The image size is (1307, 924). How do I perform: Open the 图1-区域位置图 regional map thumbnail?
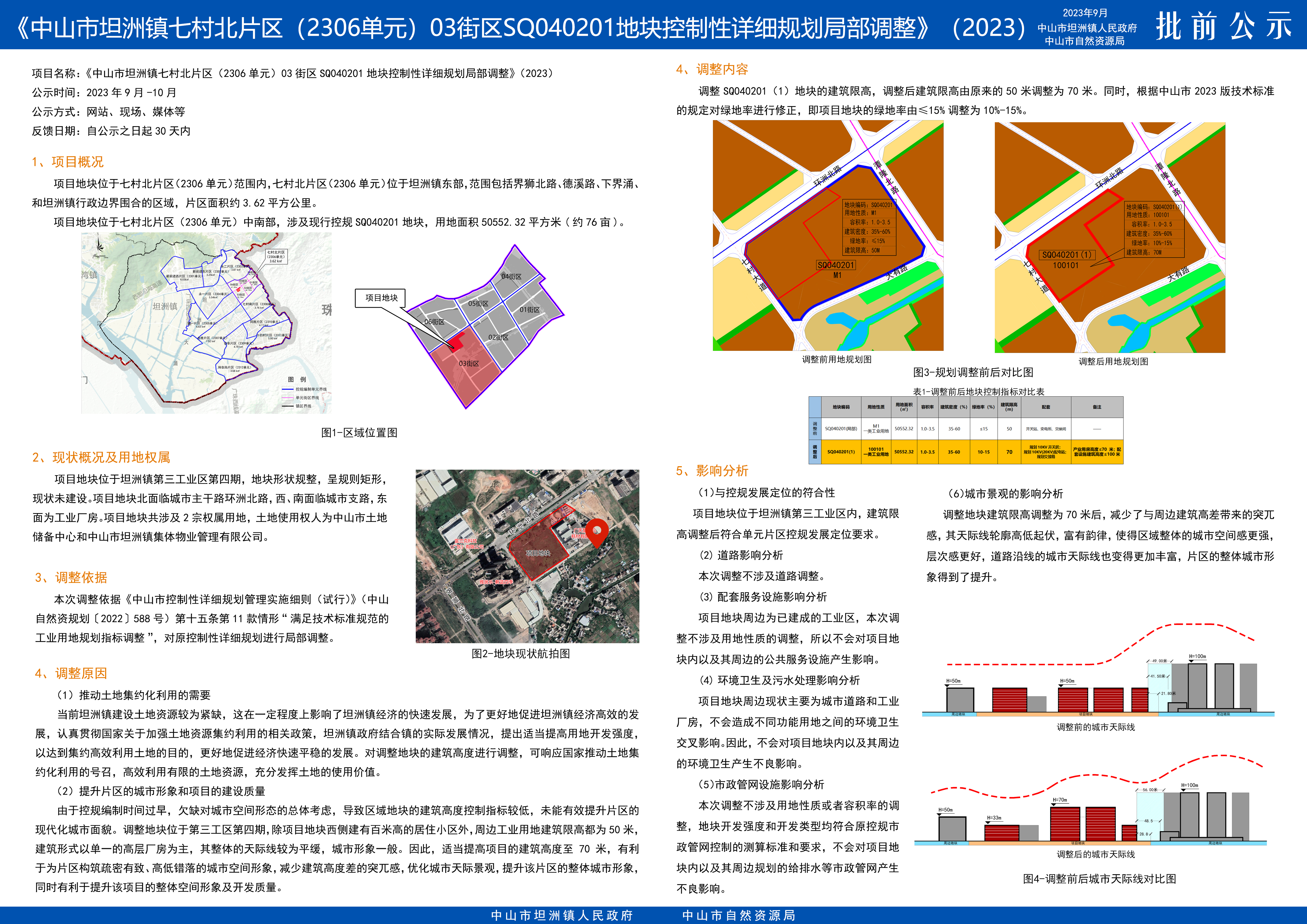[207, 323]
